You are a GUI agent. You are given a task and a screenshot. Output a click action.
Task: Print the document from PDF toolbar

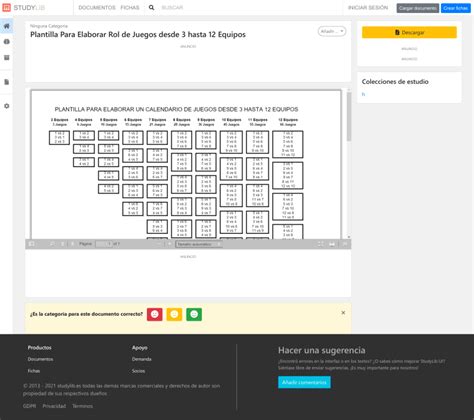coord(332,244)
